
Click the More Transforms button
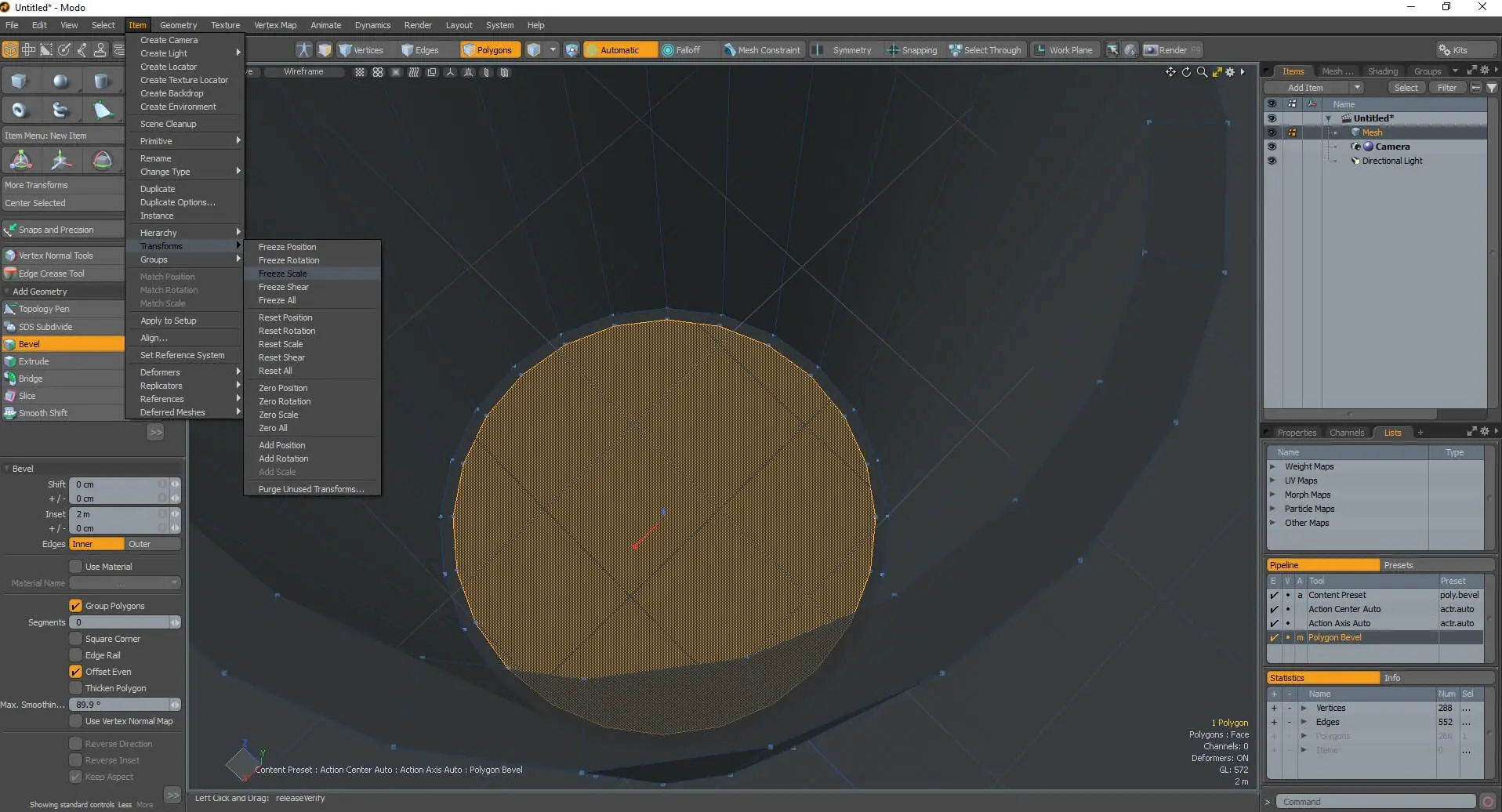63,185
